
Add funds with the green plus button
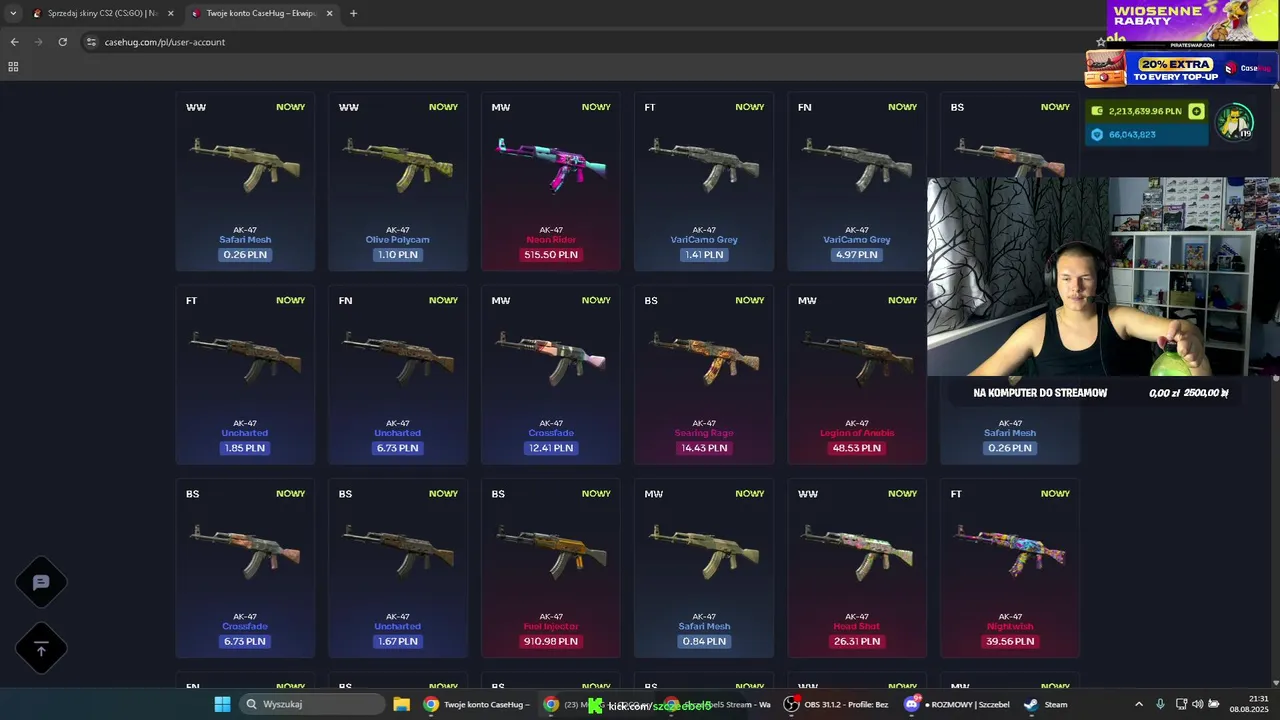point(1196,111)
